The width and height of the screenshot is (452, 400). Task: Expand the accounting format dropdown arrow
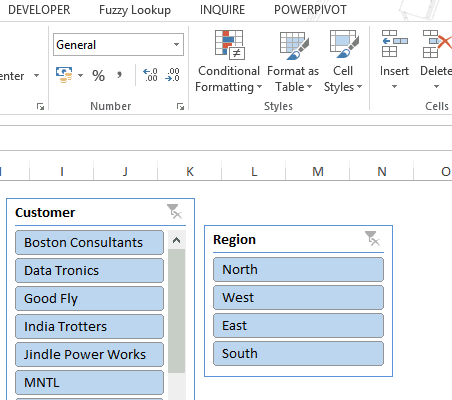click(x=80, y=75)
